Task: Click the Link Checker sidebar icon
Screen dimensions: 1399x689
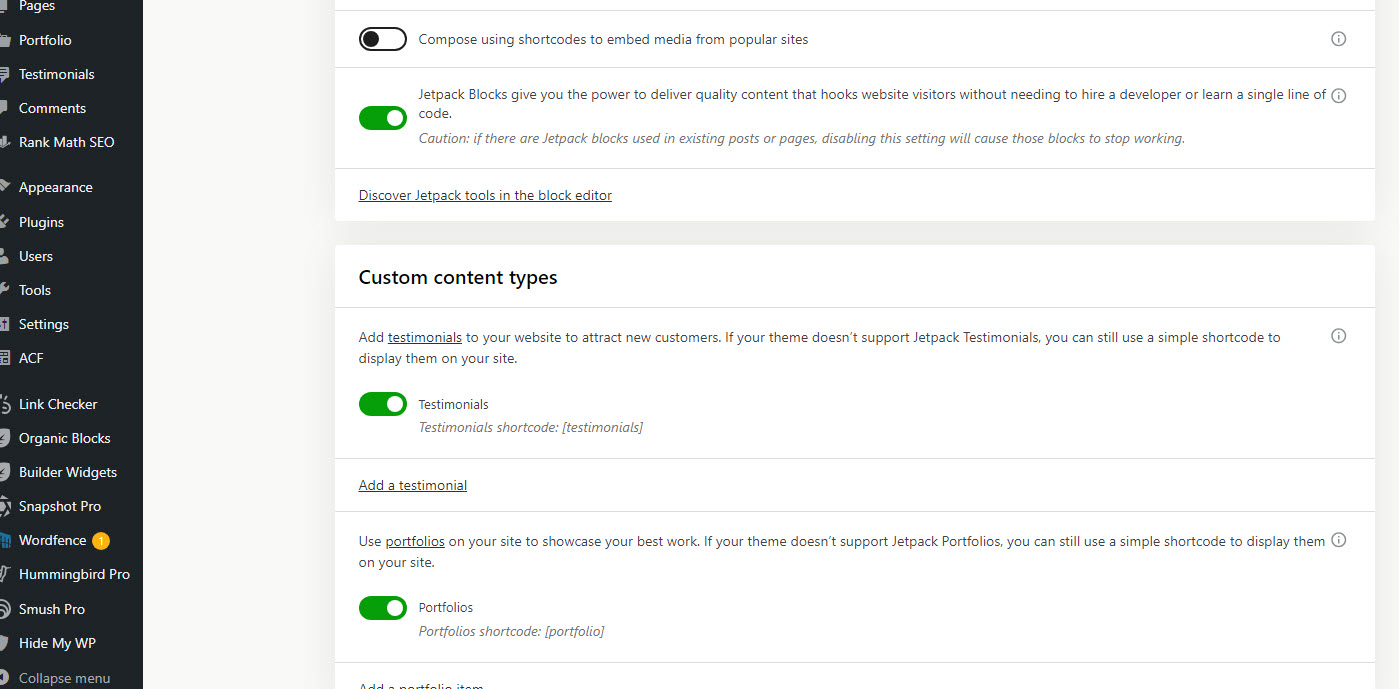Action: tap(5, 404)
